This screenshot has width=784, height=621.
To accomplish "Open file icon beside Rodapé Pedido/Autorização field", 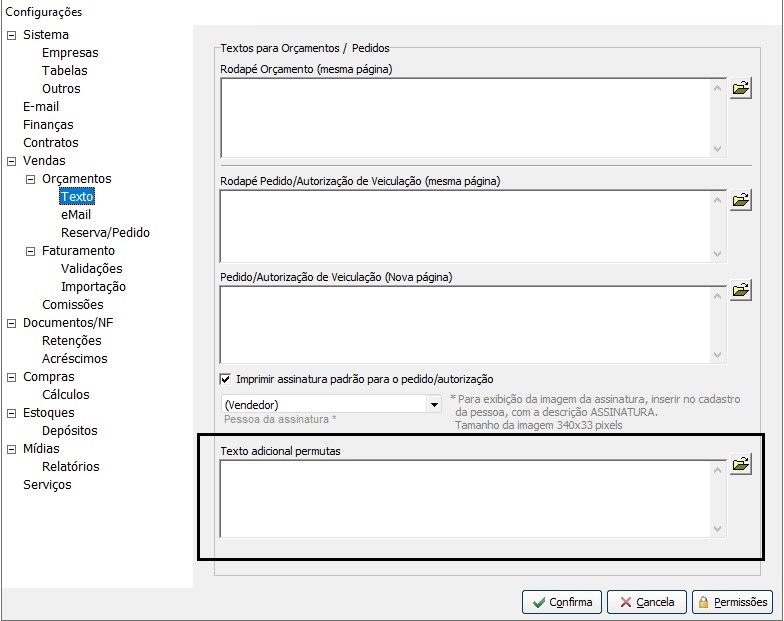I will [740, 200].
